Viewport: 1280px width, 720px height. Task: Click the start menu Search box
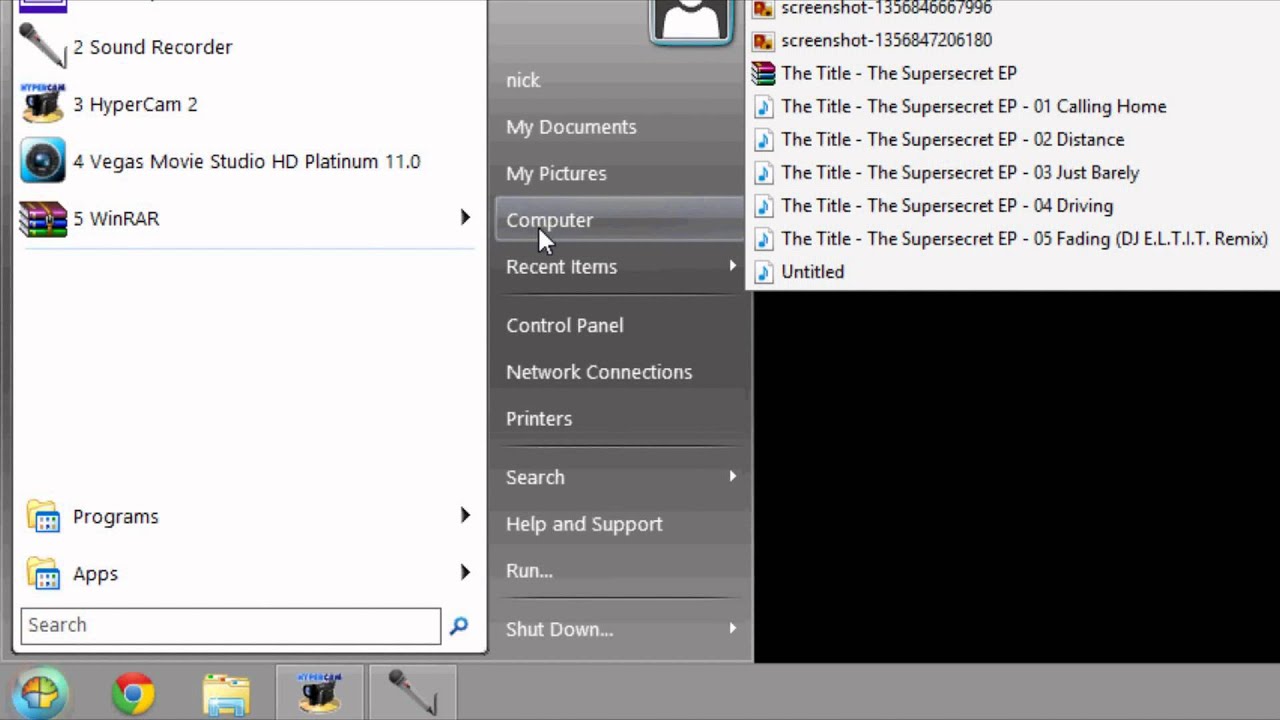(x=230, y=626)
